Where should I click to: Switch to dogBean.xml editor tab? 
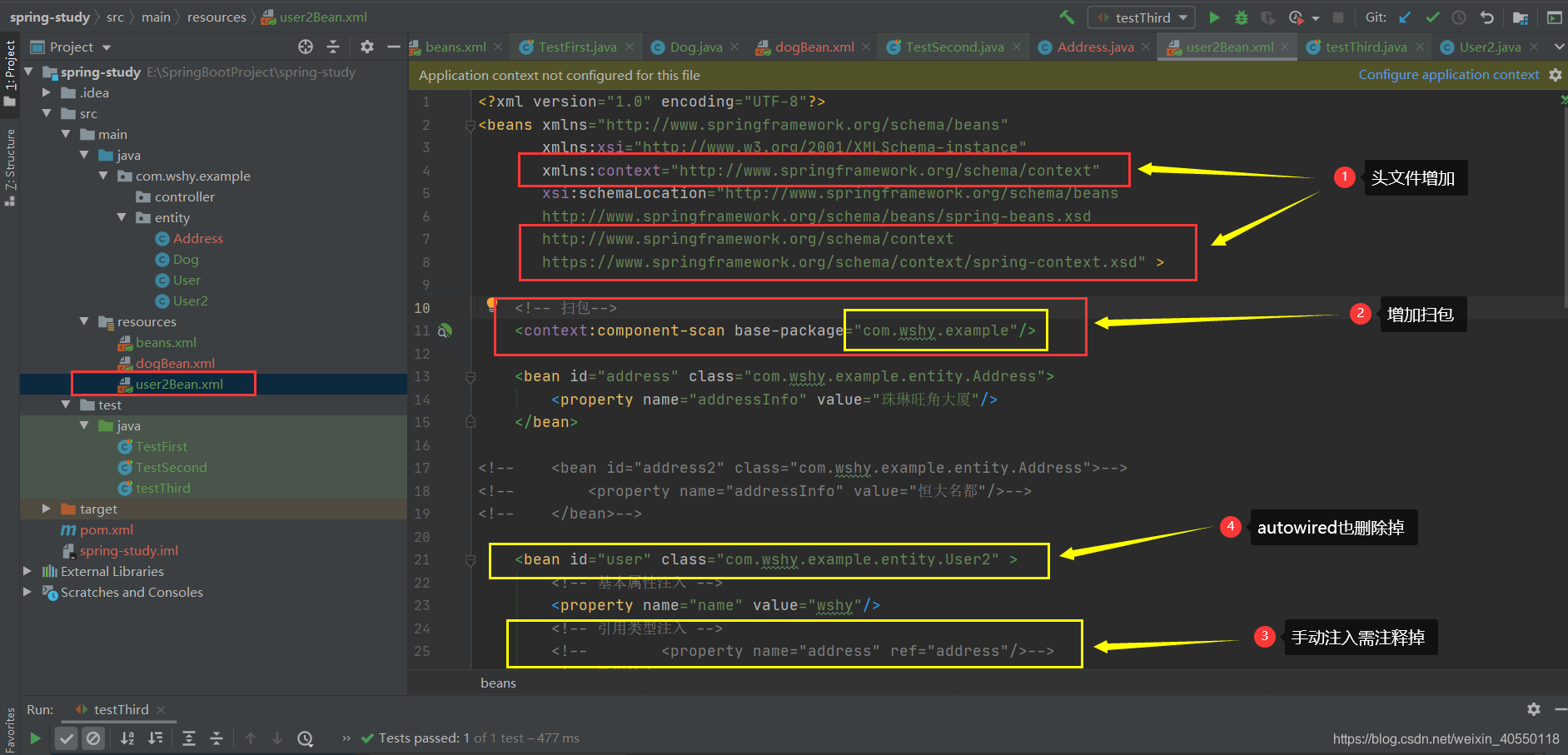tap(814, 47)
